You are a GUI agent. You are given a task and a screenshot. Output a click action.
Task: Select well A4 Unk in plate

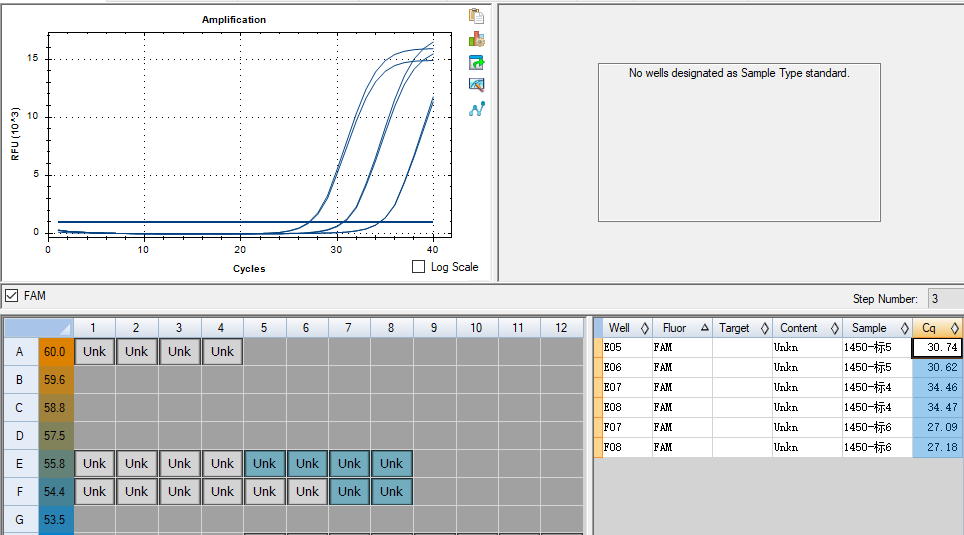pyautogui.click(x=223, y=352)
